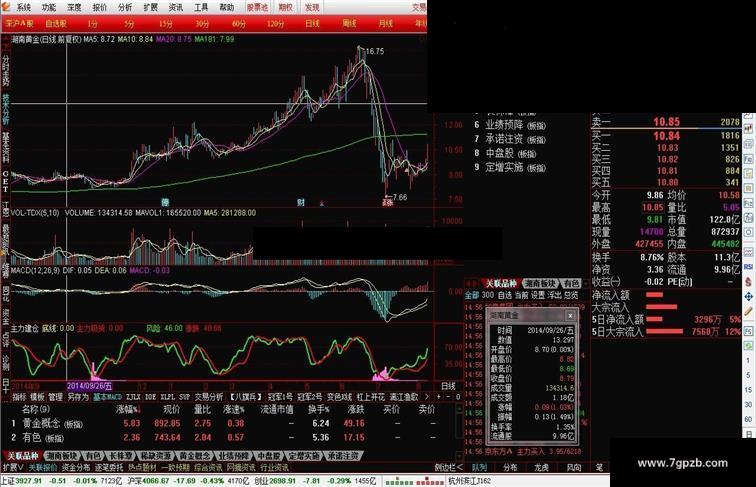Sort list by 涨幅% column
Image resolution: width=756 pixels, height=487 pixels.
(128, 410)
